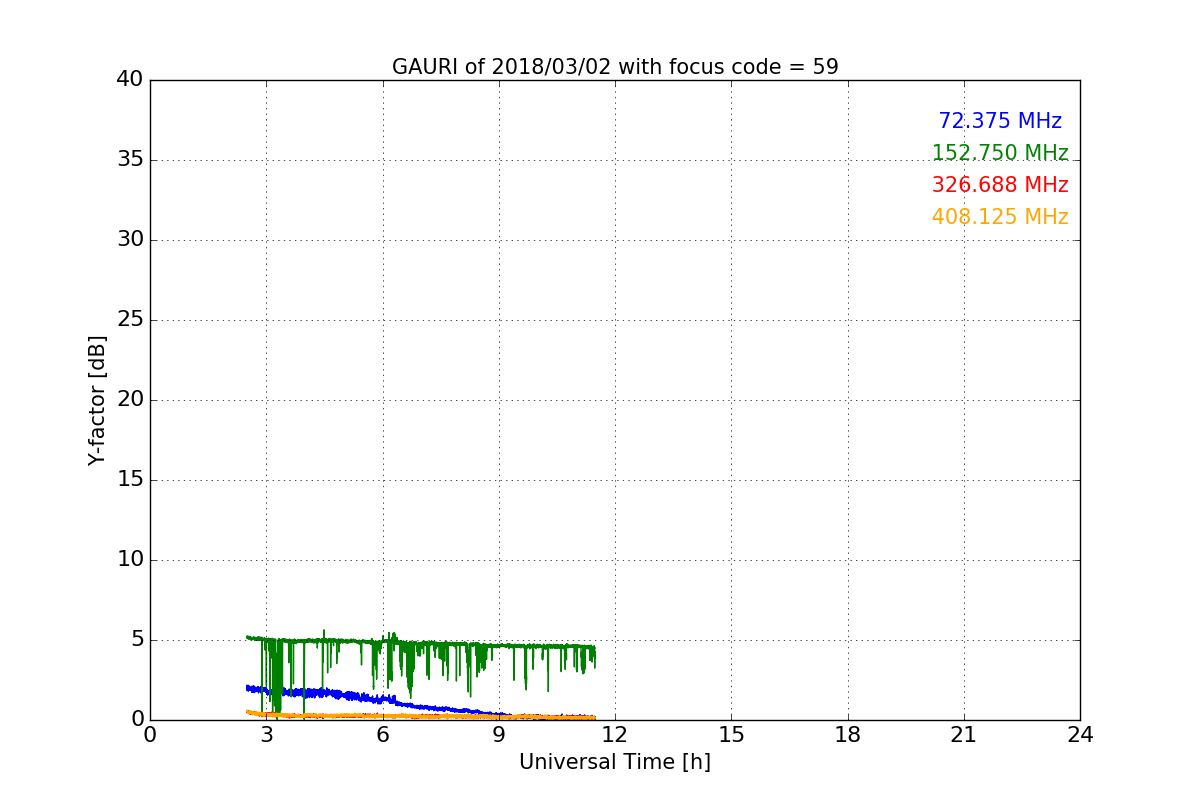Click the x-axis tick label 9
This screenshot has height=800, width=1200.
coord(499,735)
